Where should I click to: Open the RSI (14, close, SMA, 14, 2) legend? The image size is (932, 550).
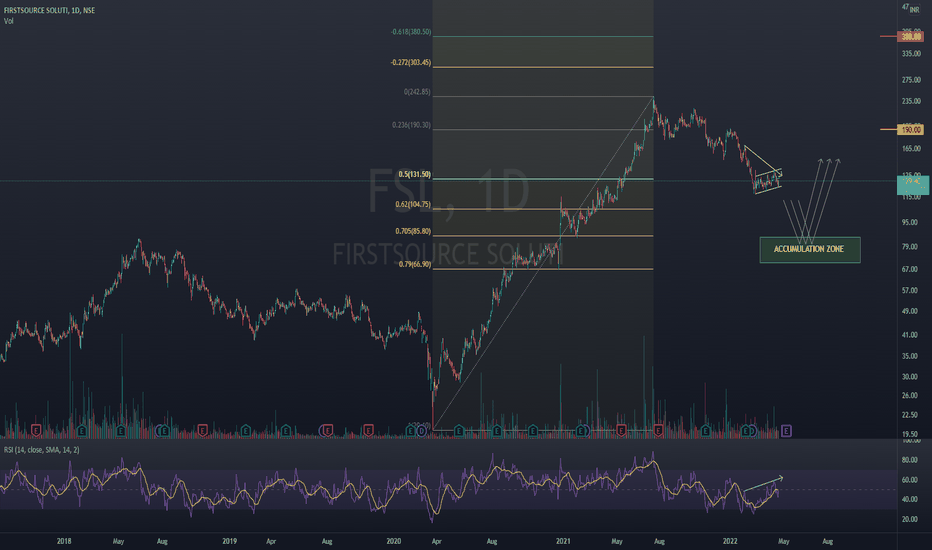point(42,450)
